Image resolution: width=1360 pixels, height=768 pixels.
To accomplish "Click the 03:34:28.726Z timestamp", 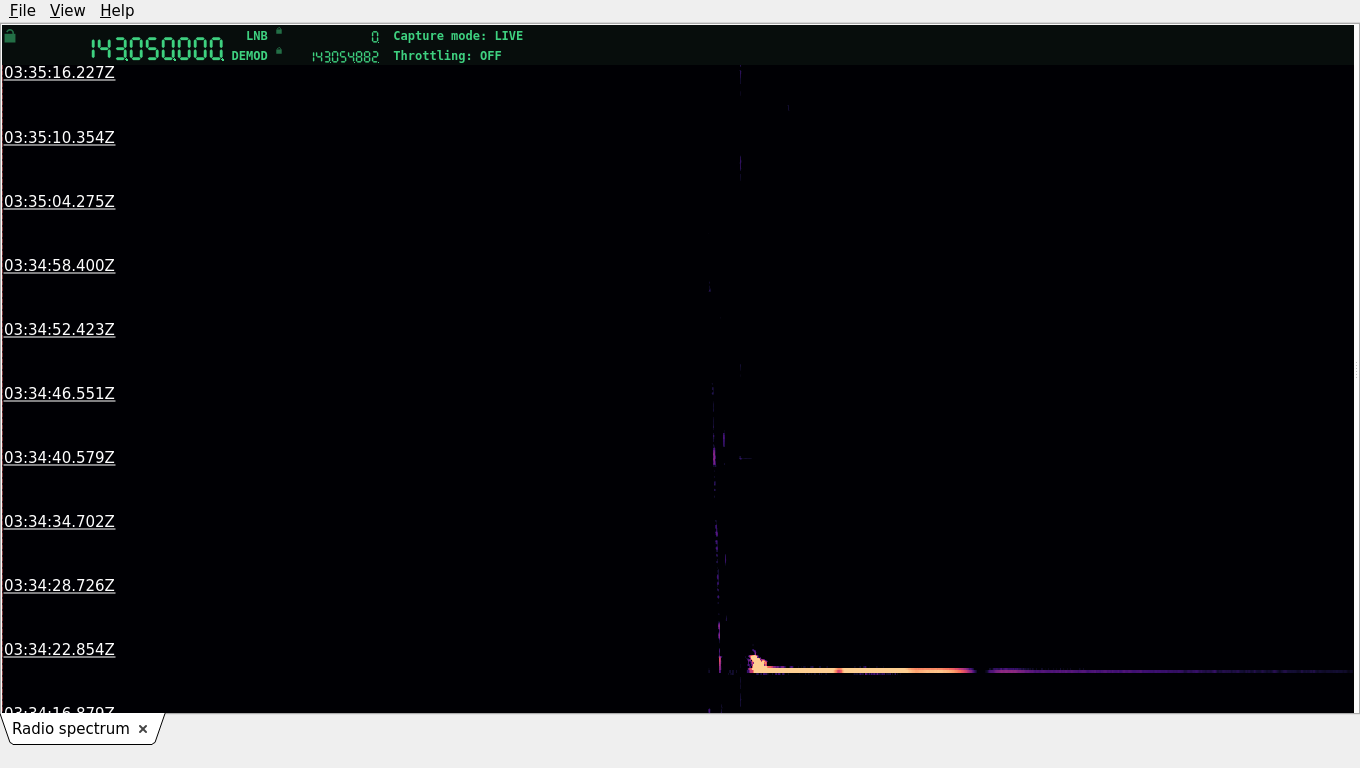I will pyautogui.click(x=59, y=585).
